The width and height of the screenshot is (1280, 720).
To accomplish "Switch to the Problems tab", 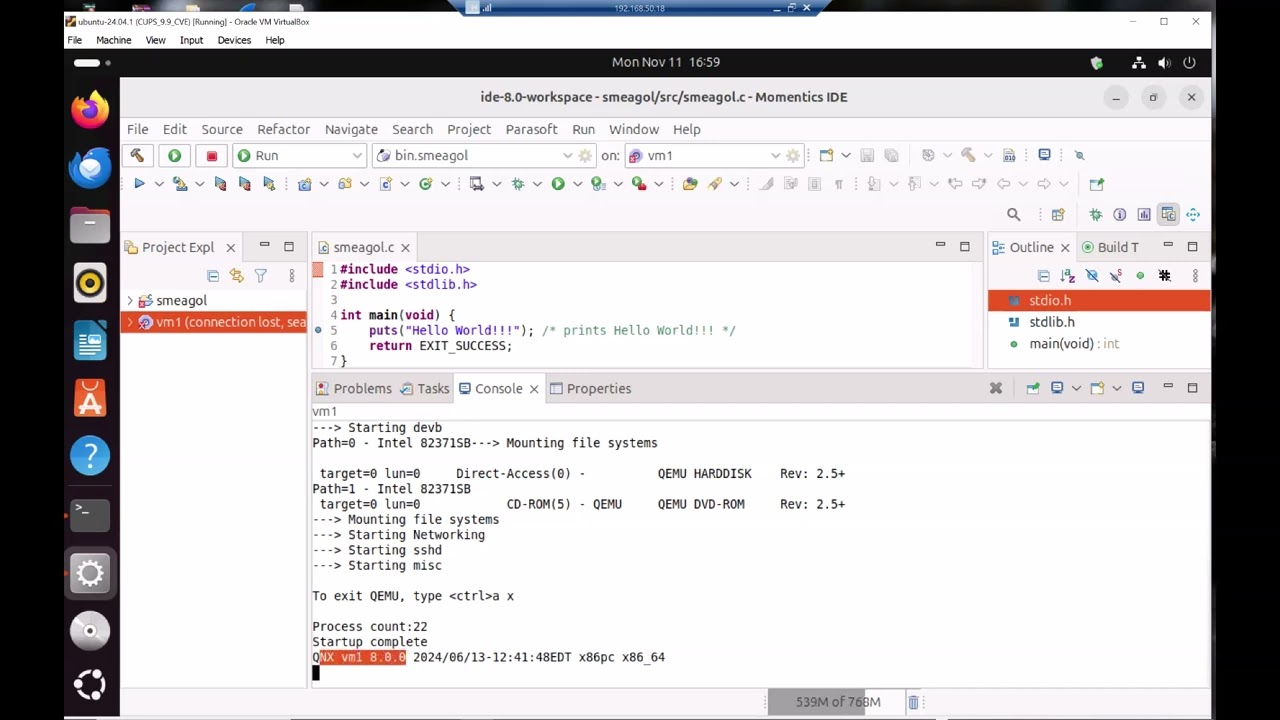I will click(x=353, y=388).
